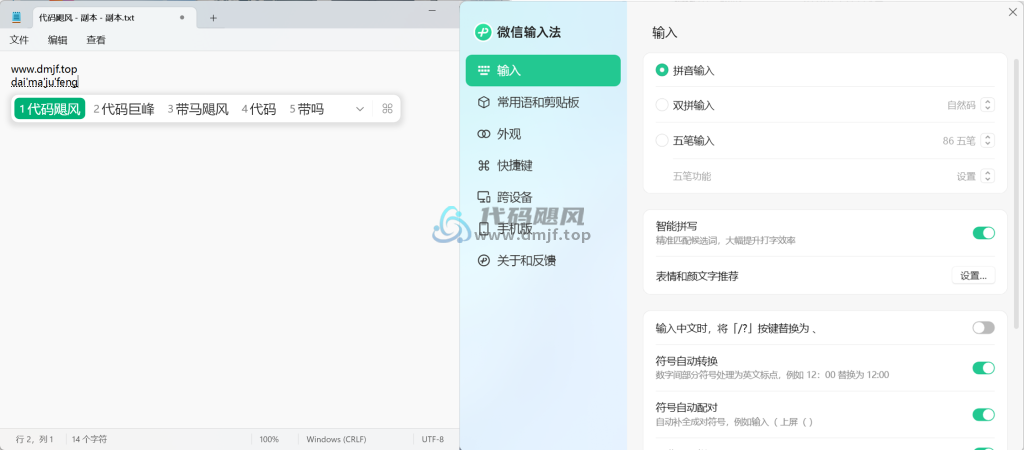Open 外观 settings section
The image size is (1024, 450).
click(x=543, y=135)
